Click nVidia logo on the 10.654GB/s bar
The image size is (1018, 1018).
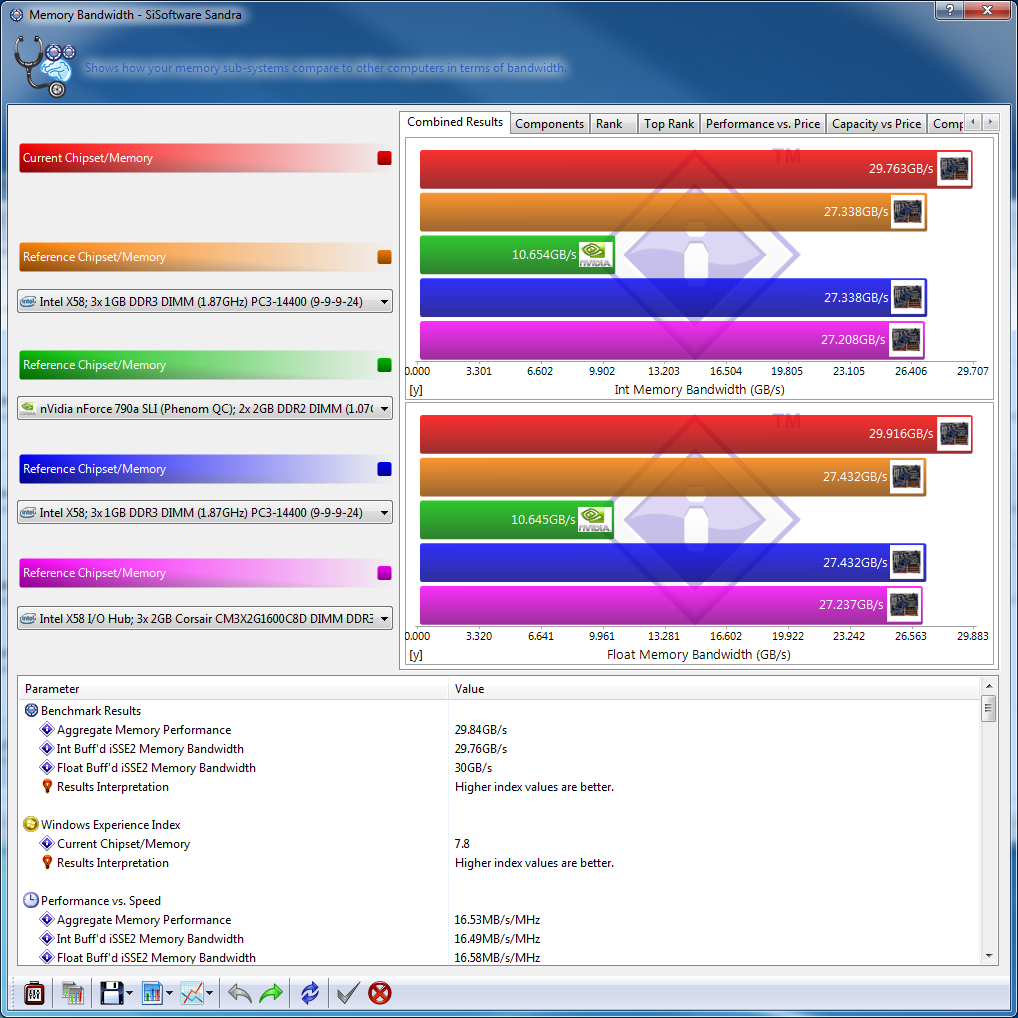pyautogui.click(x=595, y=254)
